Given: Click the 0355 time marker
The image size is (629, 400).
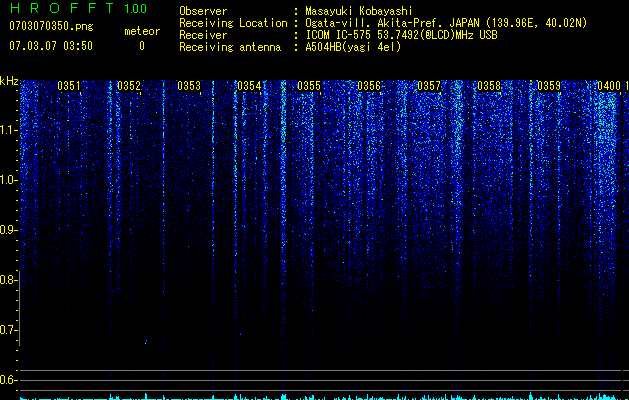Looking at the screenshot, I should click(x=309, y=86).
